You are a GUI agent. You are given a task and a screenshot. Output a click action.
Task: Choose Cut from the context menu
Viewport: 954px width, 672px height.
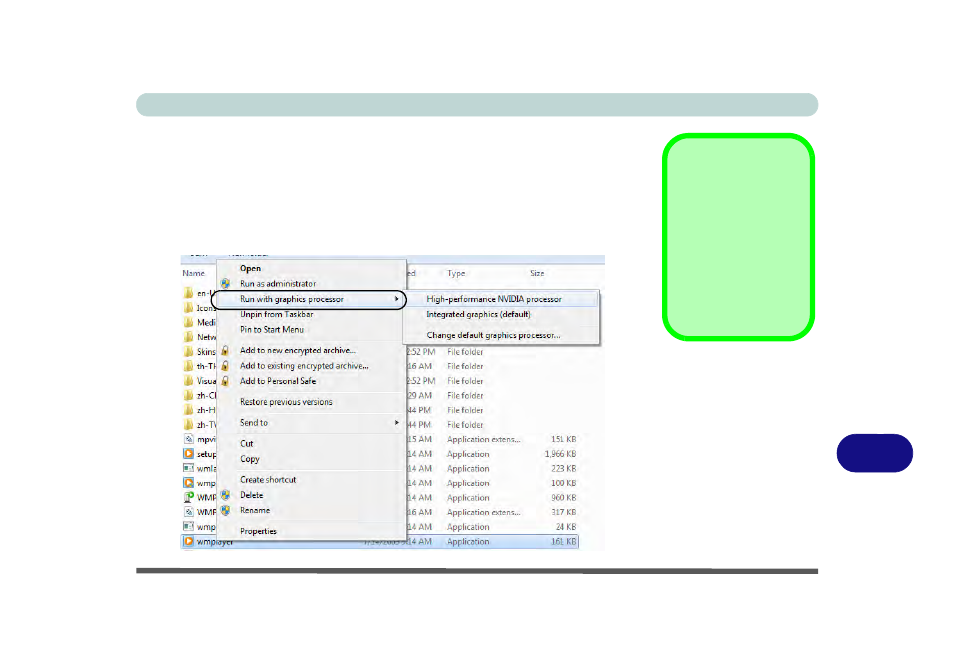pos(246,443)
